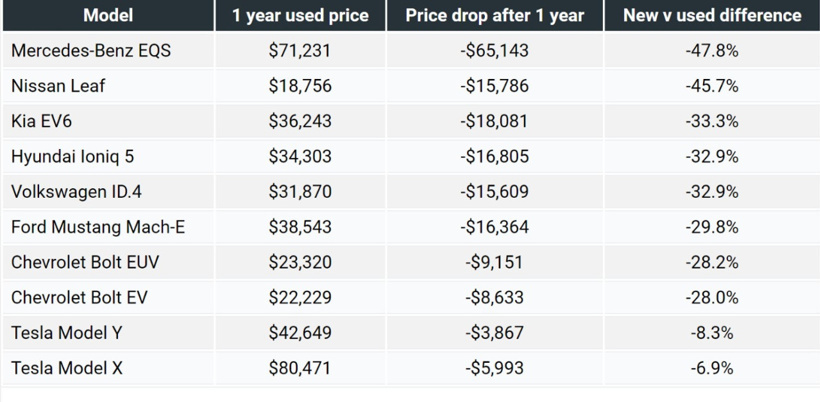Viewport: 820px width, 402px height.
Task: Click the Chevrolet Bolt EUV row label
Action: [85, 262]
